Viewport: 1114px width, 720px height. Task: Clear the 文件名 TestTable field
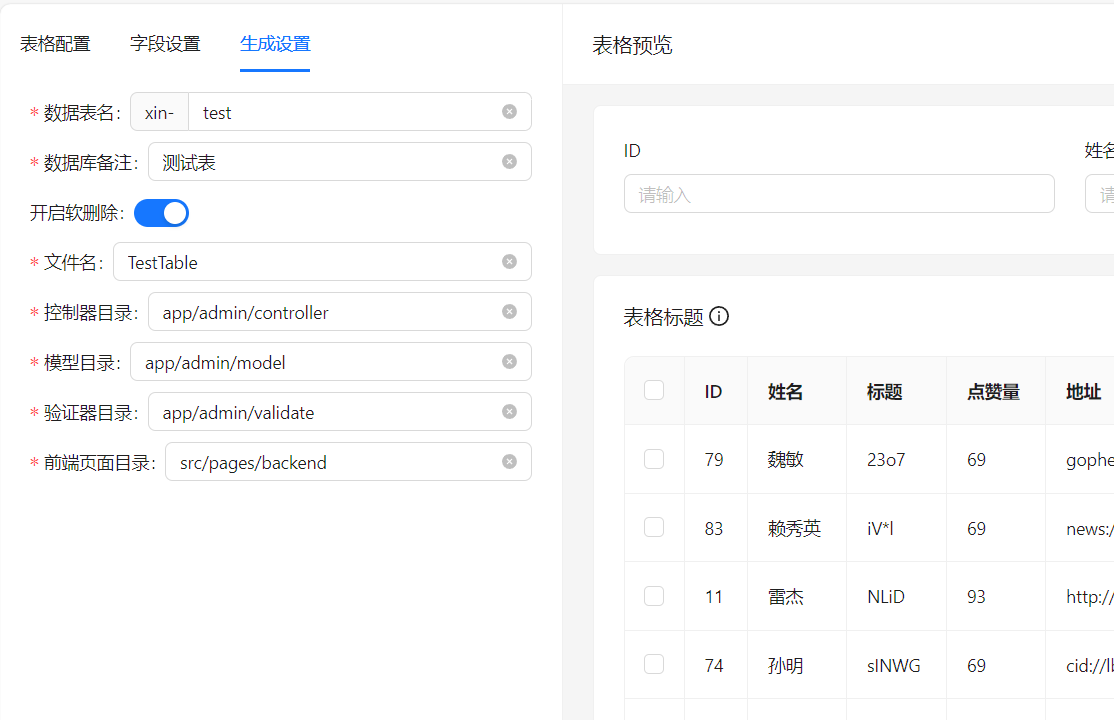tap(509, 262)
